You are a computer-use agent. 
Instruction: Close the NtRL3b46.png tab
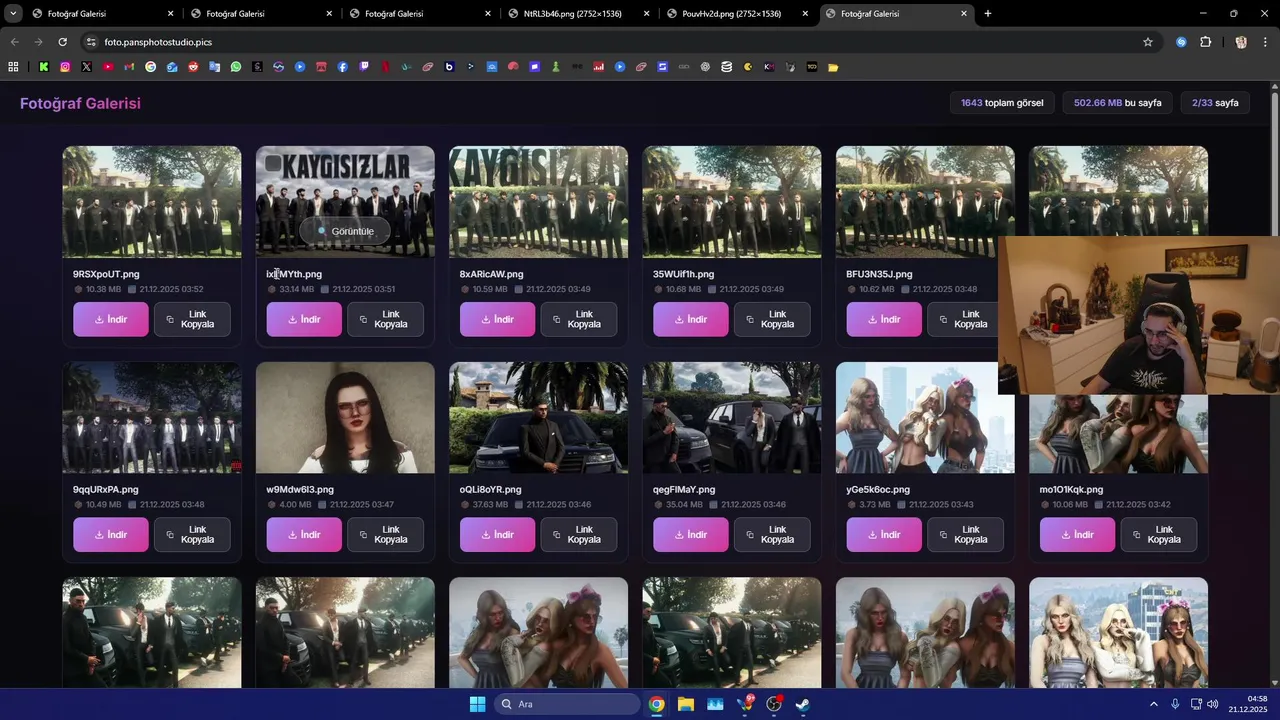click(646, 14)
